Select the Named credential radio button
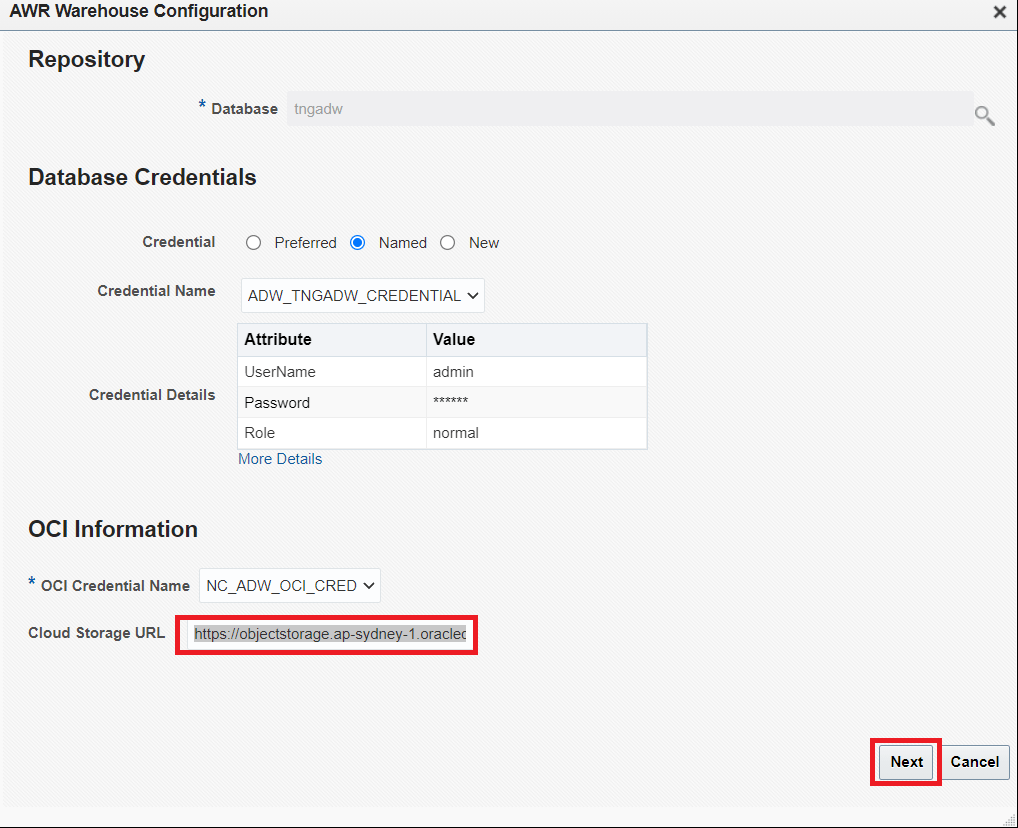This screenshot has width=1018, height=828. click(x=358, y=243)
